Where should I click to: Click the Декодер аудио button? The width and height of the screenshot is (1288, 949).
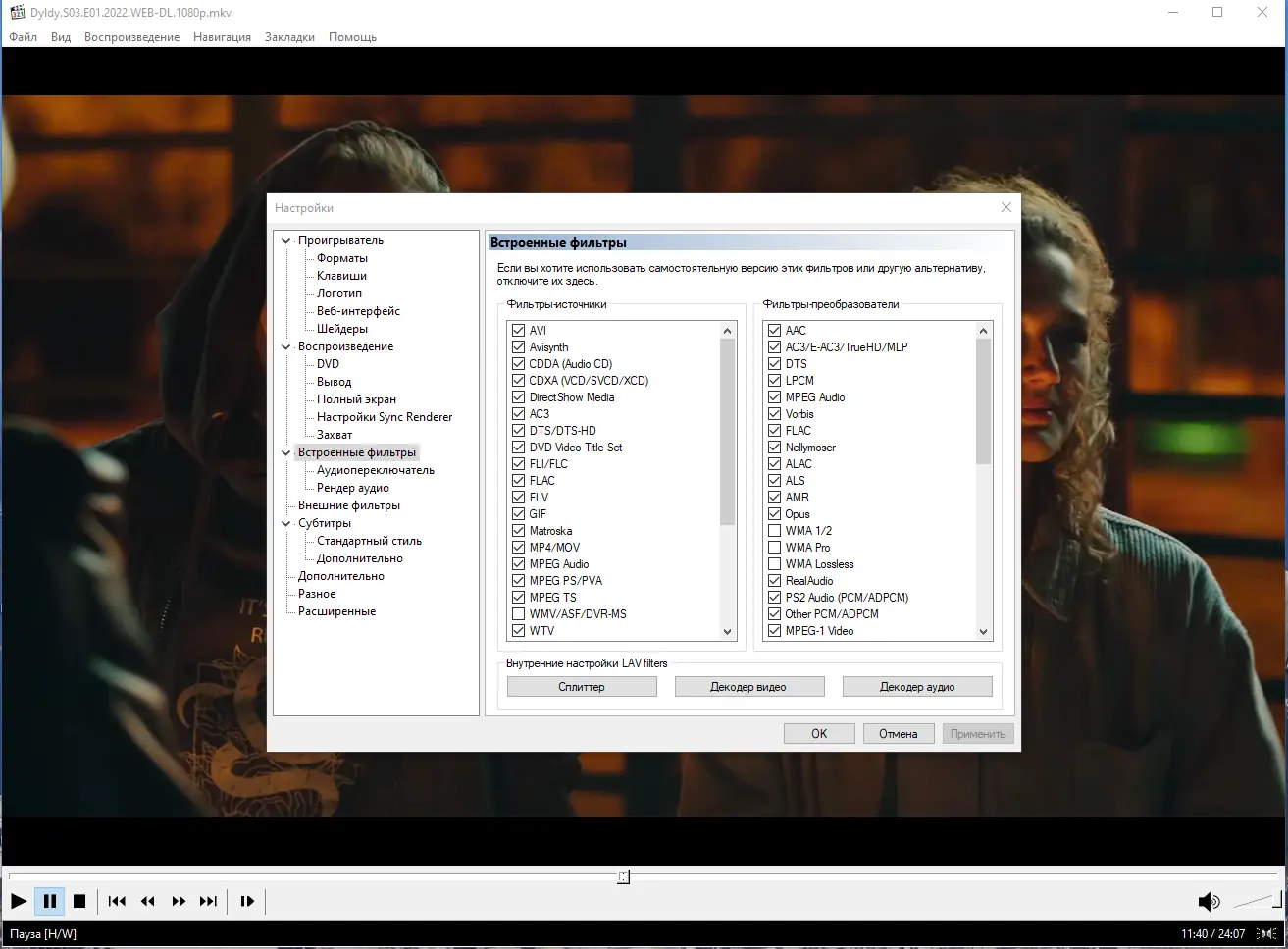pos(917,687)
